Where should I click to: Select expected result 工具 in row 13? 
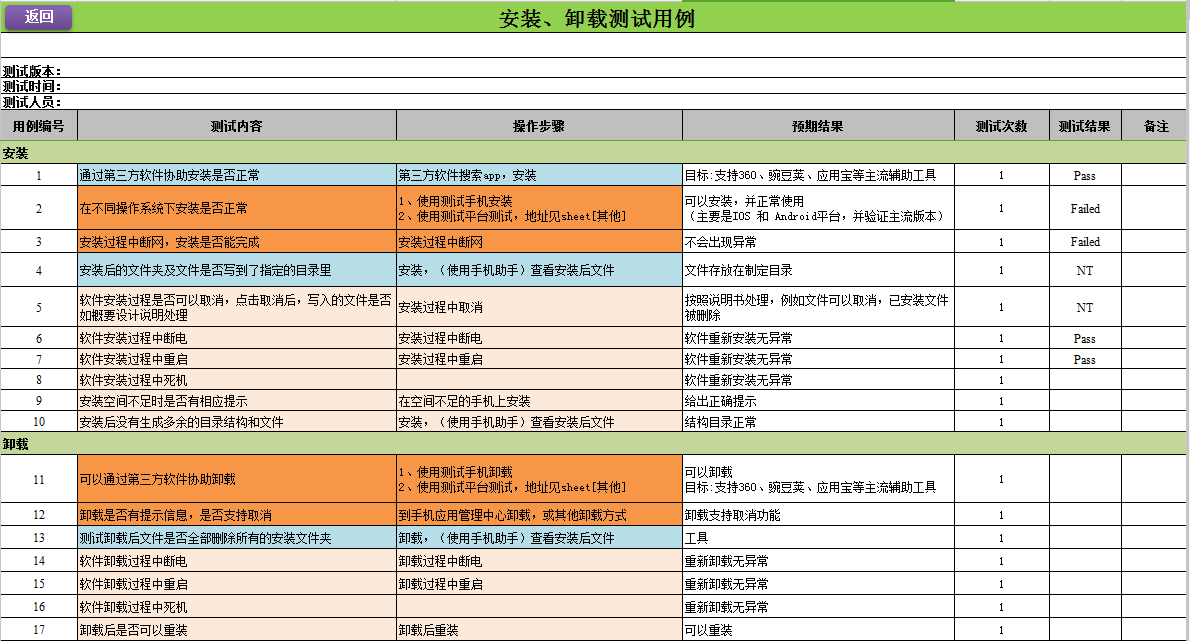coord(818,538)
